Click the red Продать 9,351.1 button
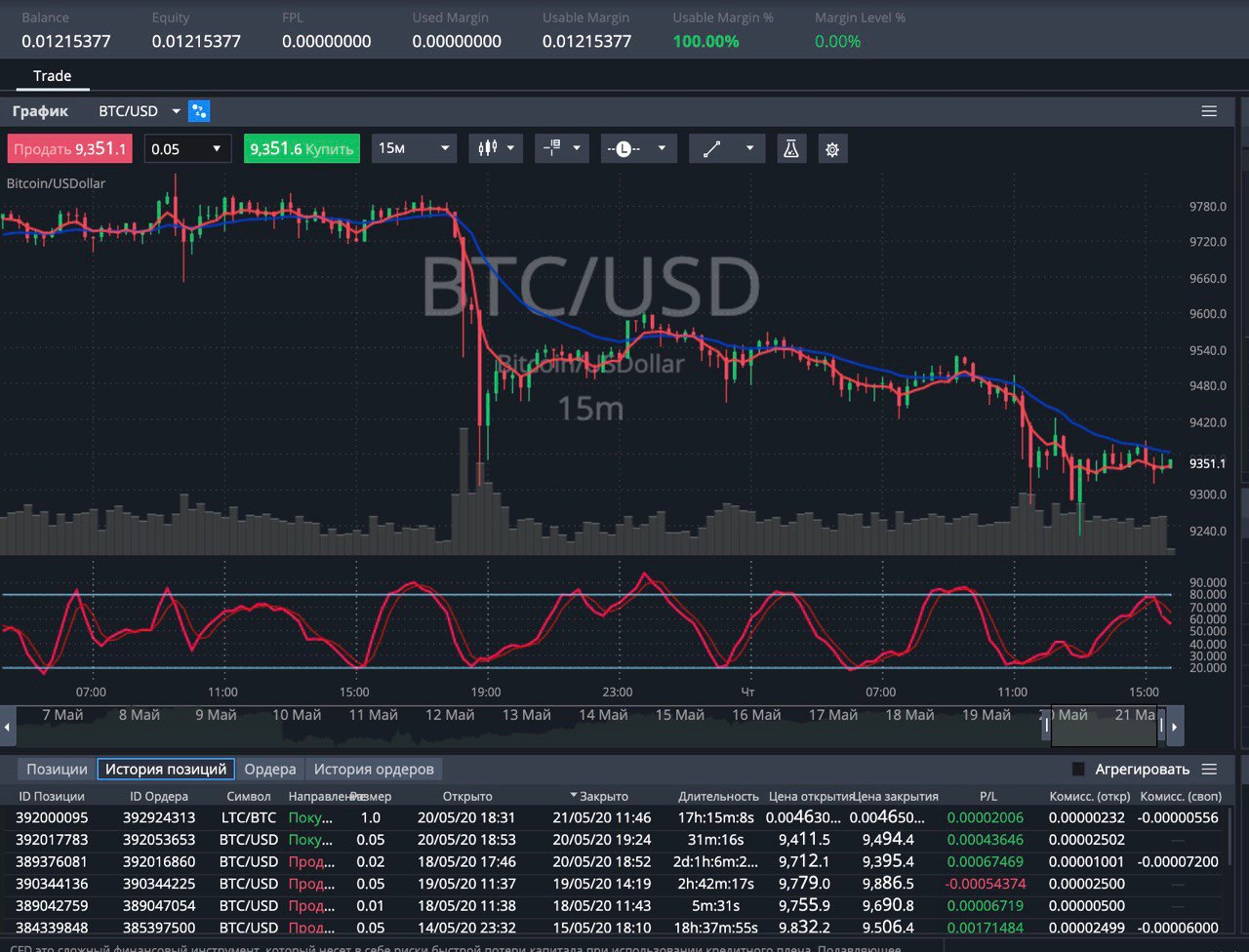Screen dimensions: 1249x952 click(x=68, y=148)
